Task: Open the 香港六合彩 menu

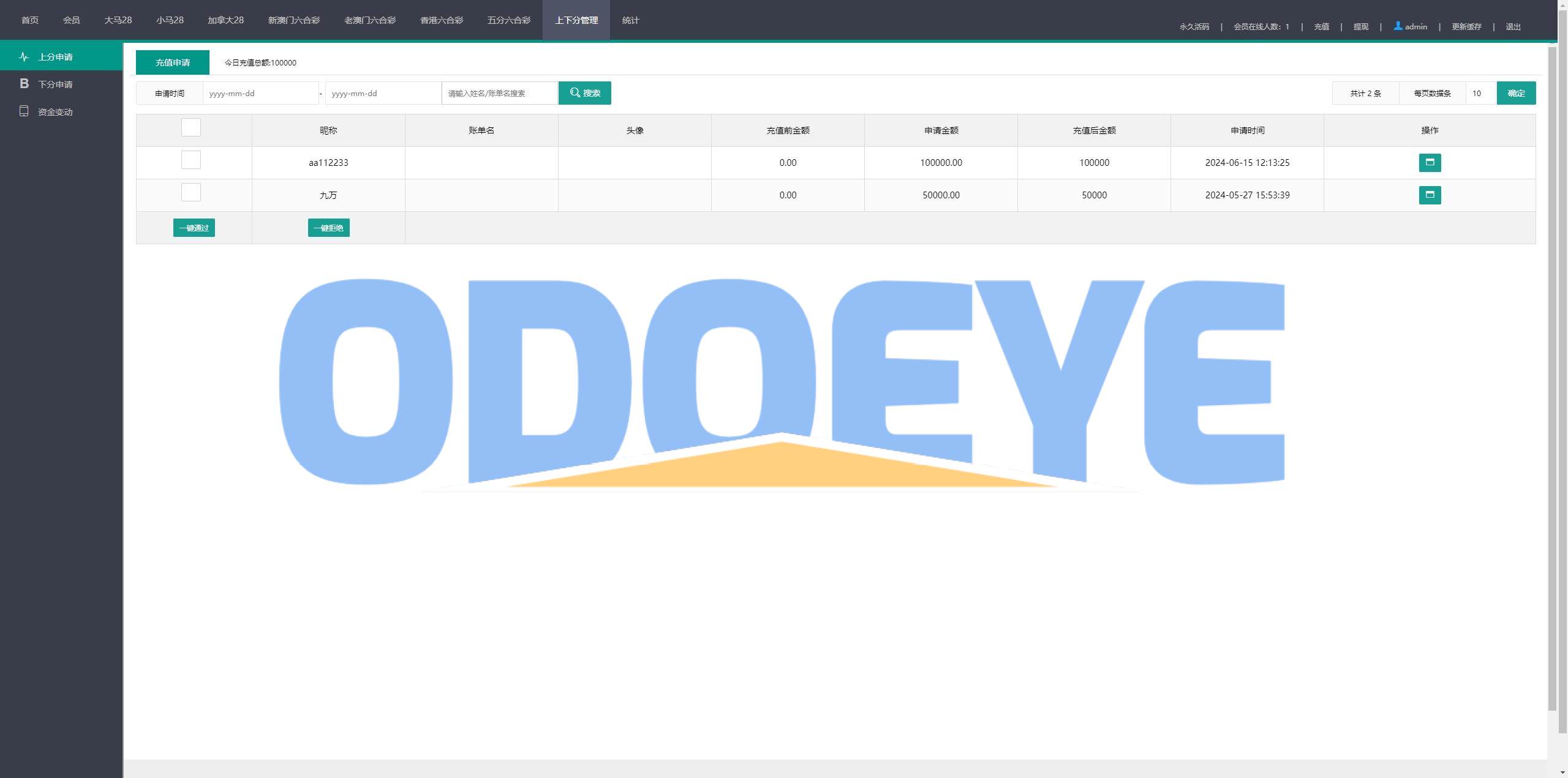Action: coord(442,20)
